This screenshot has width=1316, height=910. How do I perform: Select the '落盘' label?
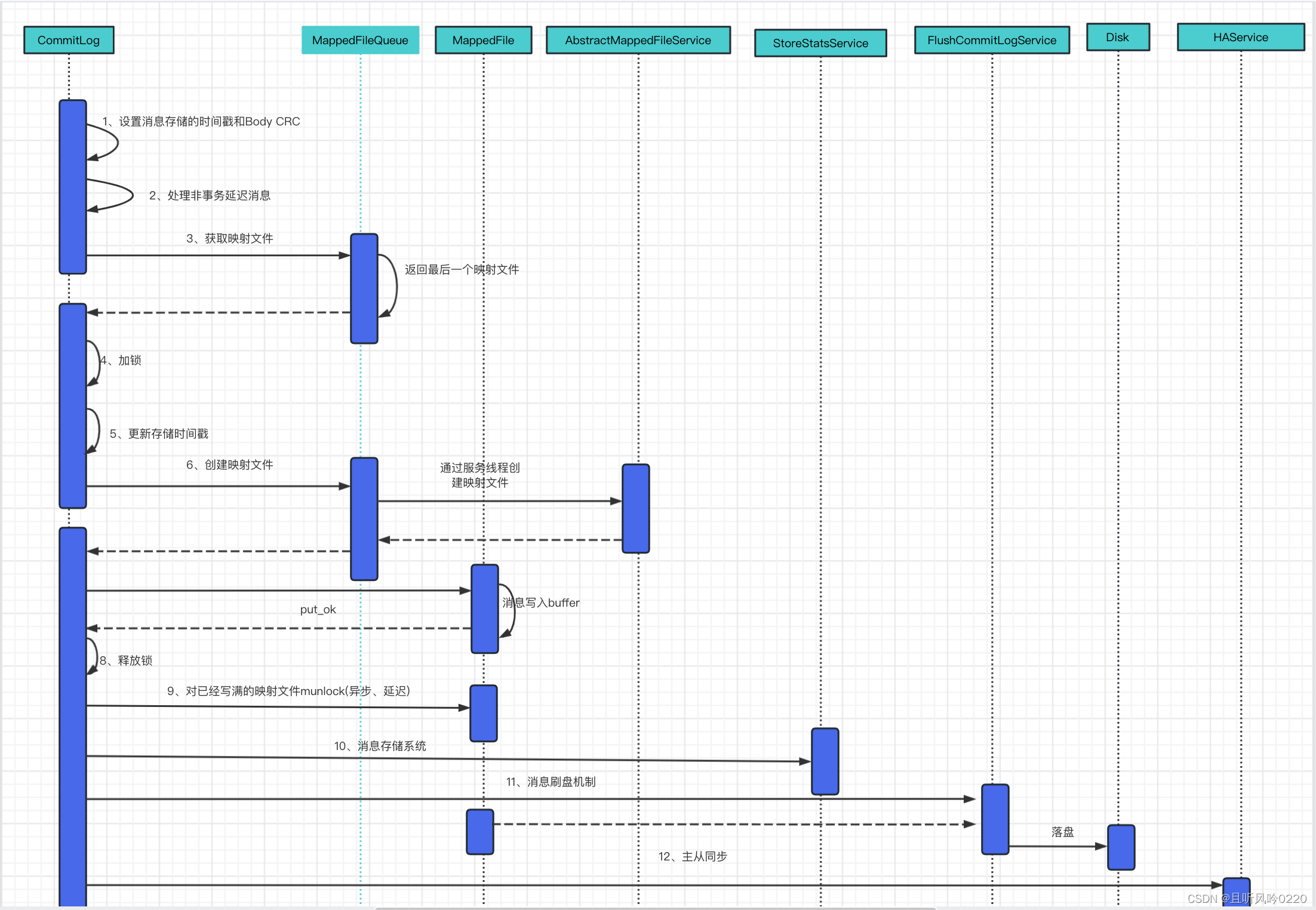pyautogui.click(x=1063, y=832)
